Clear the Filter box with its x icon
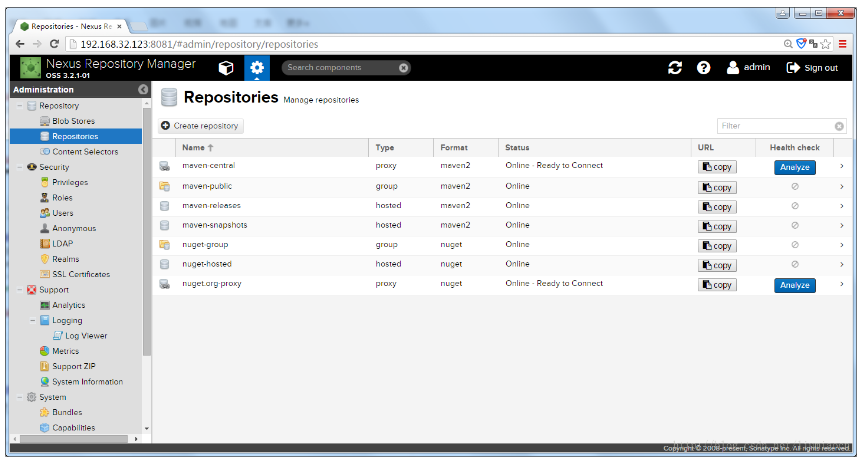Viewport: 863px width, 457px height. 839,126
